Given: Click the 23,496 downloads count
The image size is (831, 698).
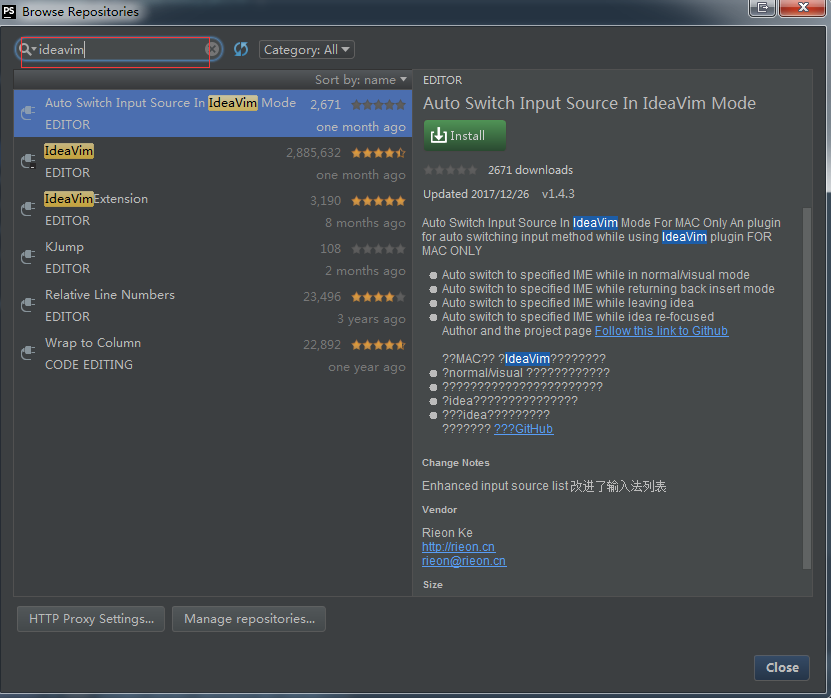Looking at the screenshot, I should coord(322,297).
